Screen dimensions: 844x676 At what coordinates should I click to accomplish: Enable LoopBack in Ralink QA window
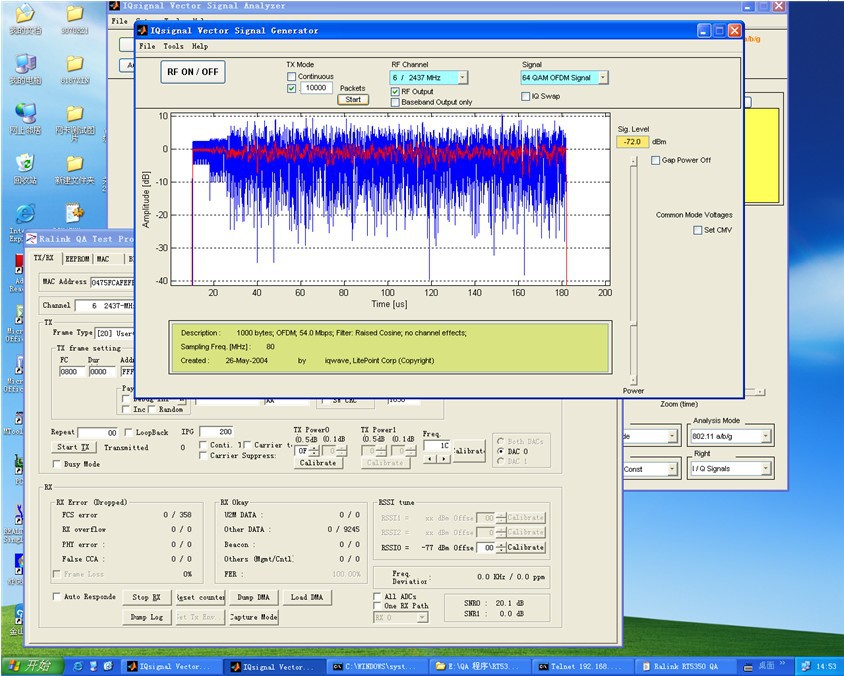point(129,432)
